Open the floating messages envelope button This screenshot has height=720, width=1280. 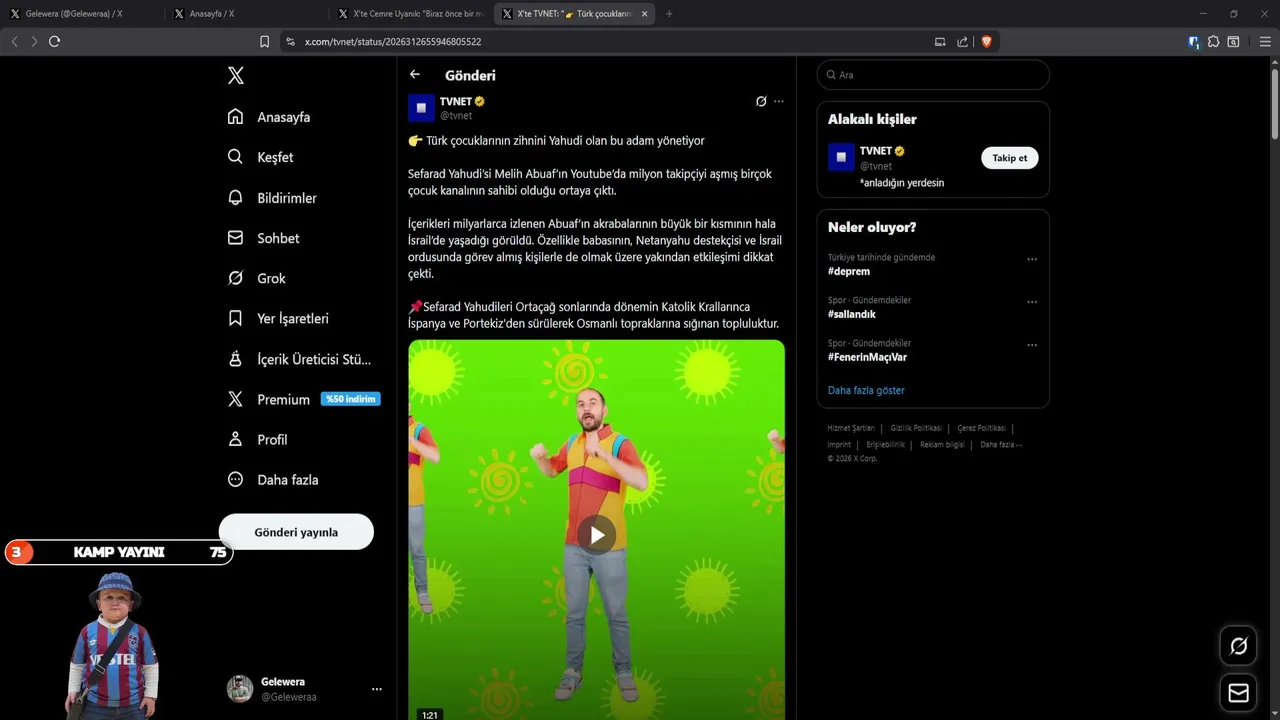1238,693
